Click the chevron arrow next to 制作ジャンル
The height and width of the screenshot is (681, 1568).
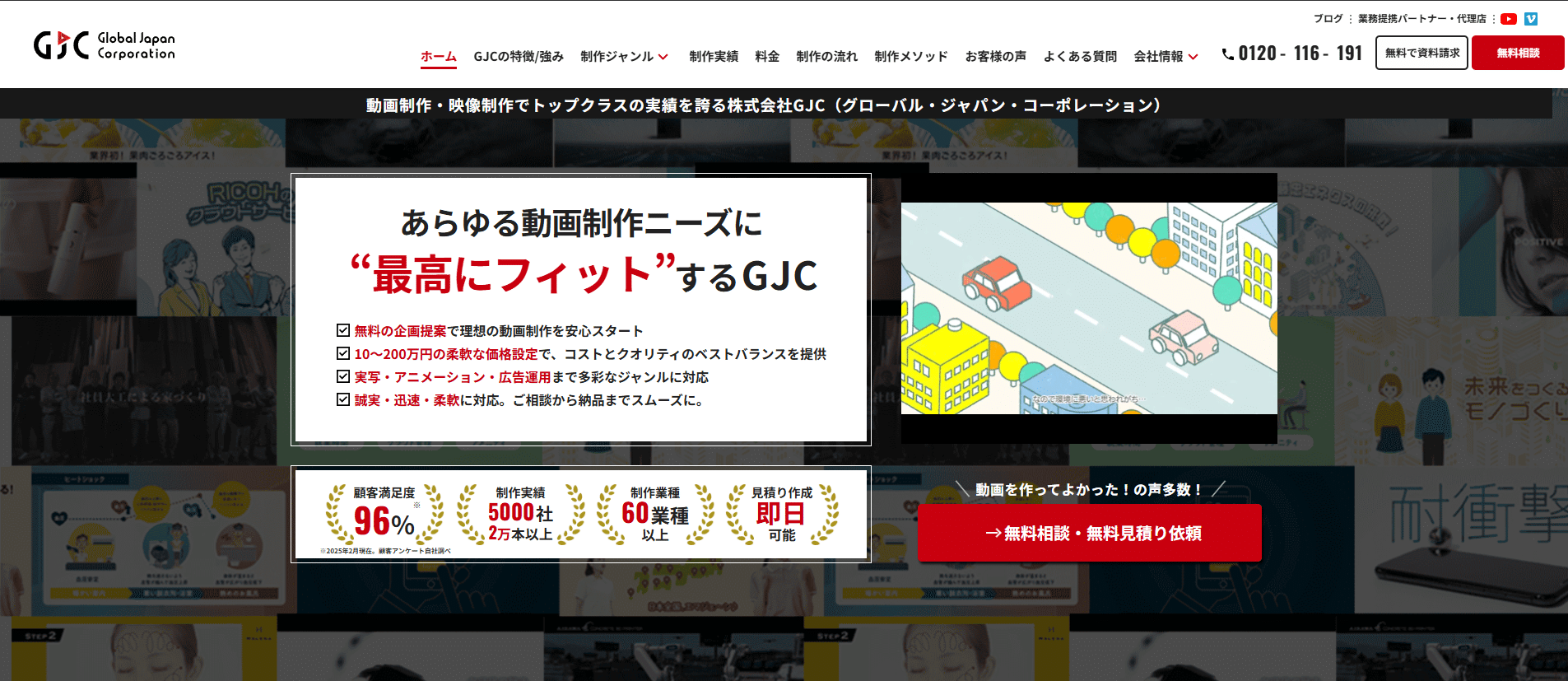coord(663,57)
